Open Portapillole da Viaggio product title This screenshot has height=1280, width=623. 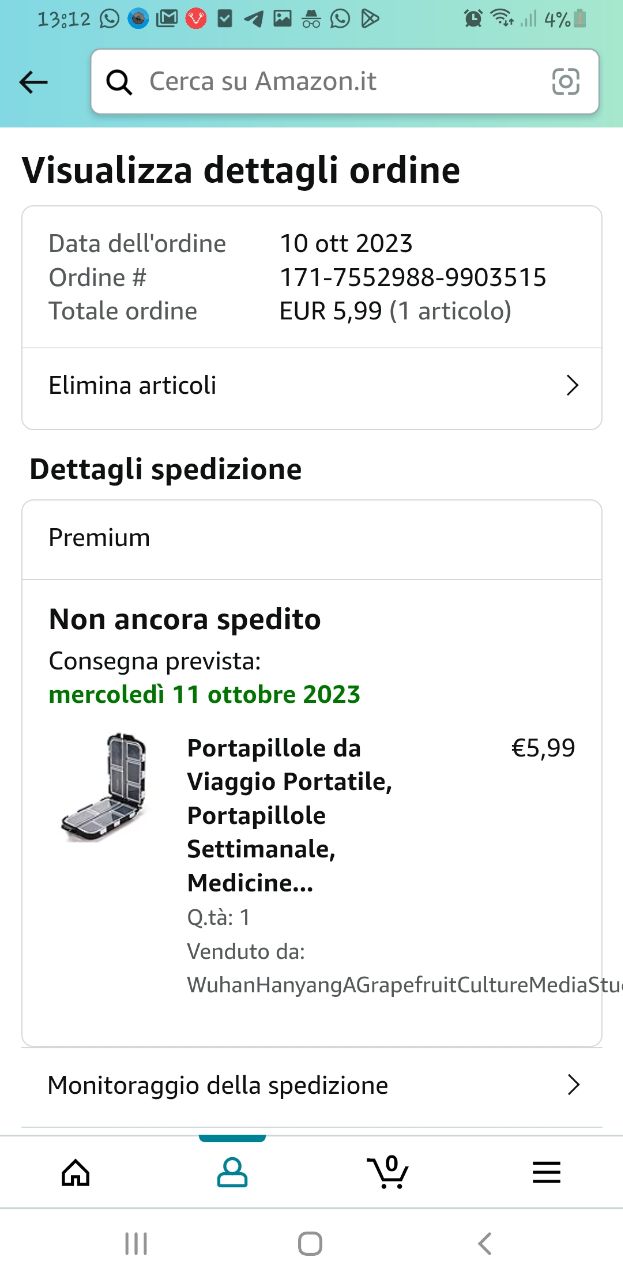coord(290,815)
